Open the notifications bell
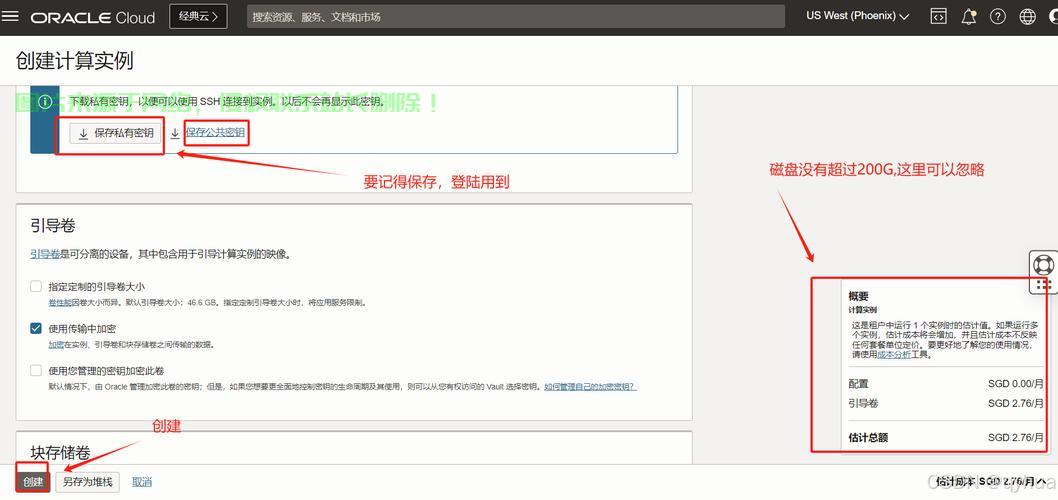1058x500 pixels. pyautogui.click(x=969, y=17)
